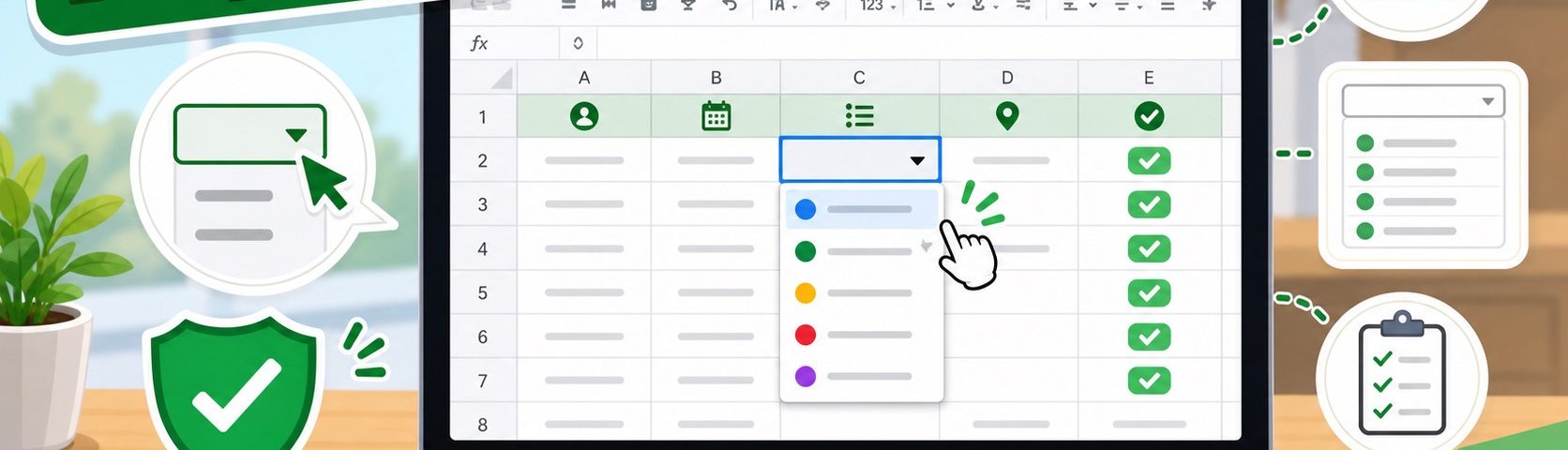Viewport: 1568px width, 450px height.
Task: Click the location pin icon in cell D1
Action: point(1006,116)
